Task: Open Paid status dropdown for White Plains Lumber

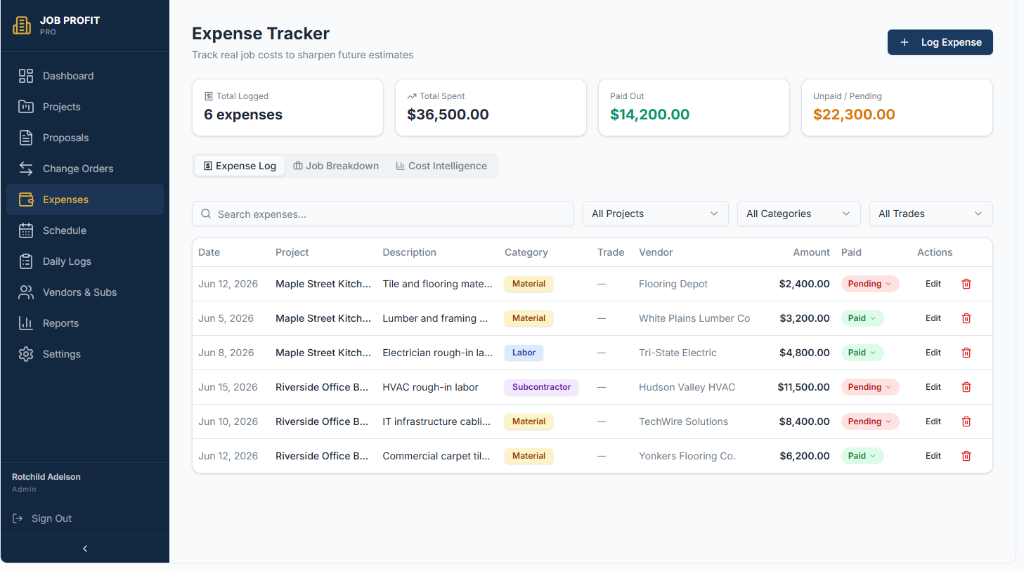Action: coord(861,318)
